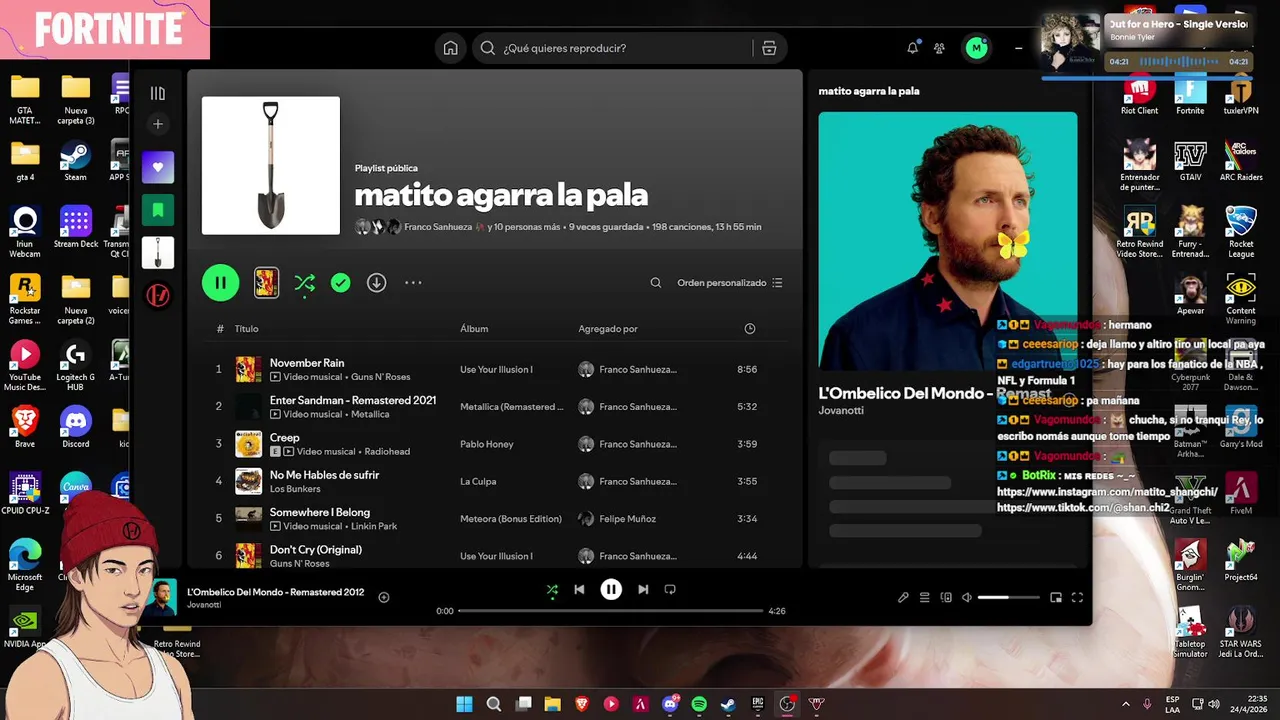Screen dimensions: 1280x720
Task: Enter fullscreen player mode
Action: click(1077, 597)
